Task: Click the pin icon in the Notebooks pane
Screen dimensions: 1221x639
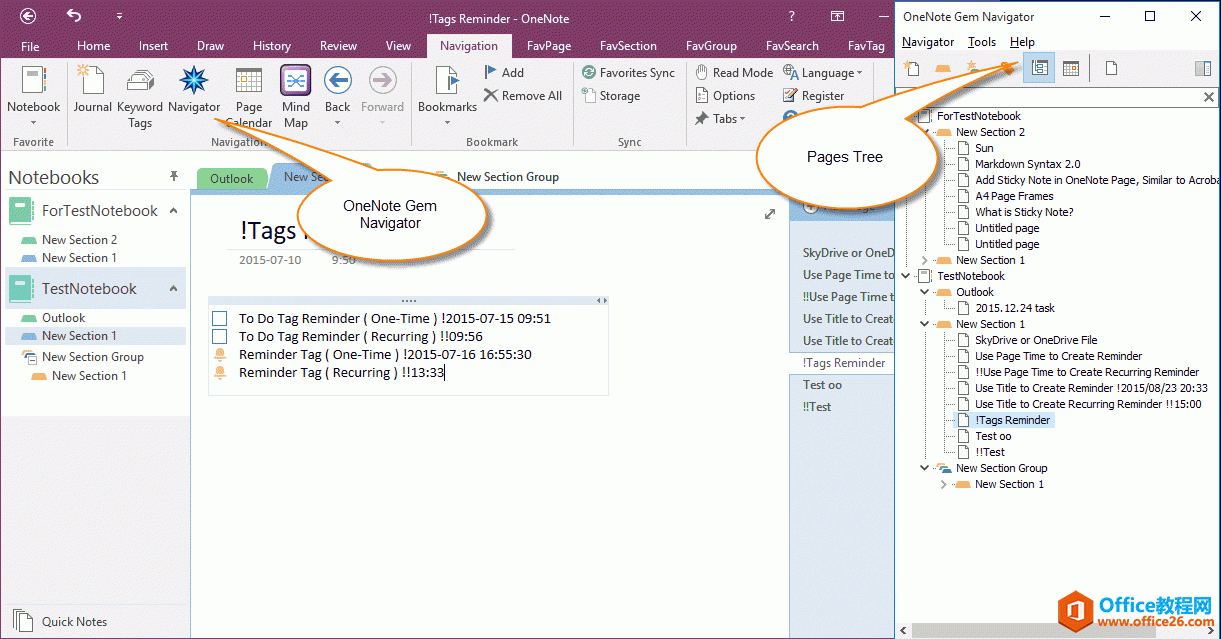Action: (172, 176)
